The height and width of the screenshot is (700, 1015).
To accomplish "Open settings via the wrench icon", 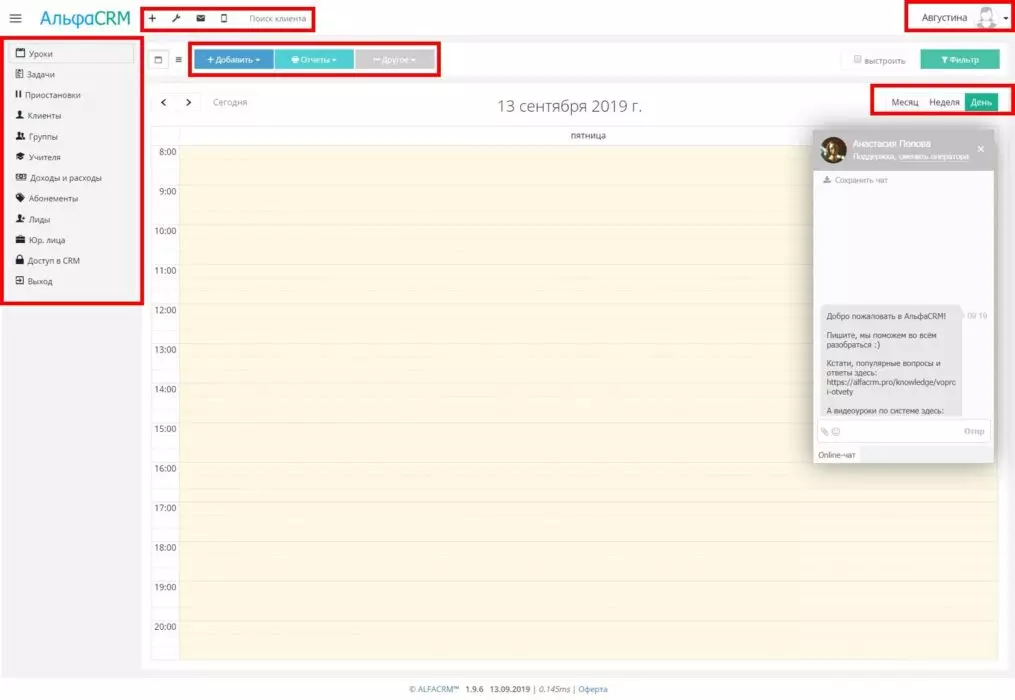I will click(x=176, y=18).
